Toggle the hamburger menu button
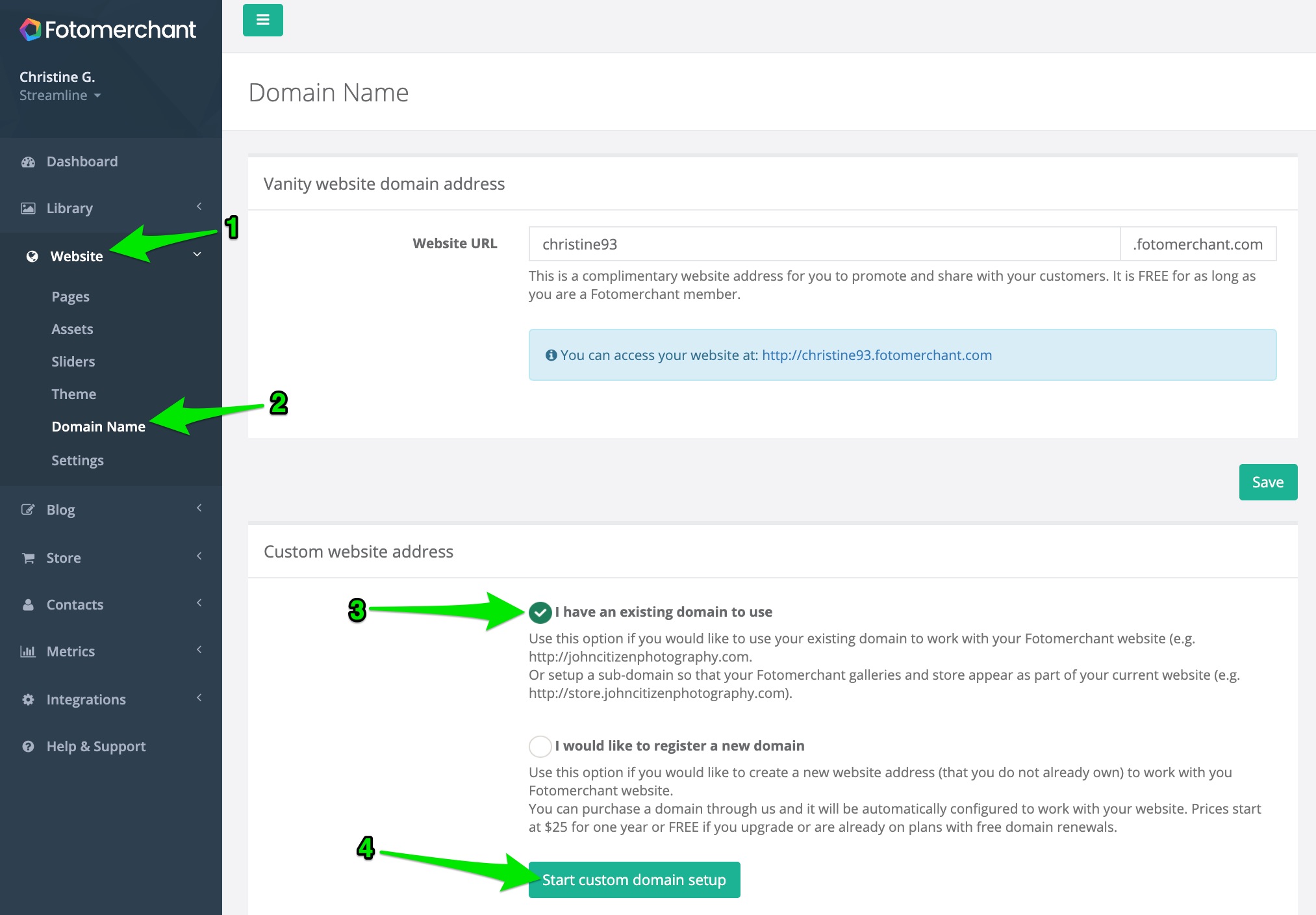The height and width of the screenshot is (915, 1316). 262,20
